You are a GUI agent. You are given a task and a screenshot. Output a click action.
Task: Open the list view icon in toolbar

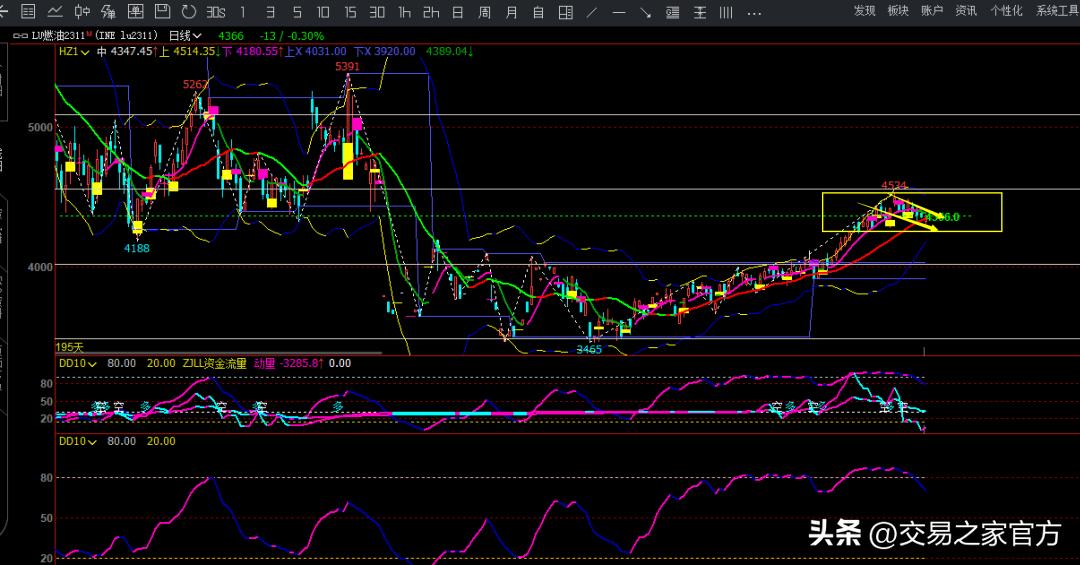click(28, 12)
